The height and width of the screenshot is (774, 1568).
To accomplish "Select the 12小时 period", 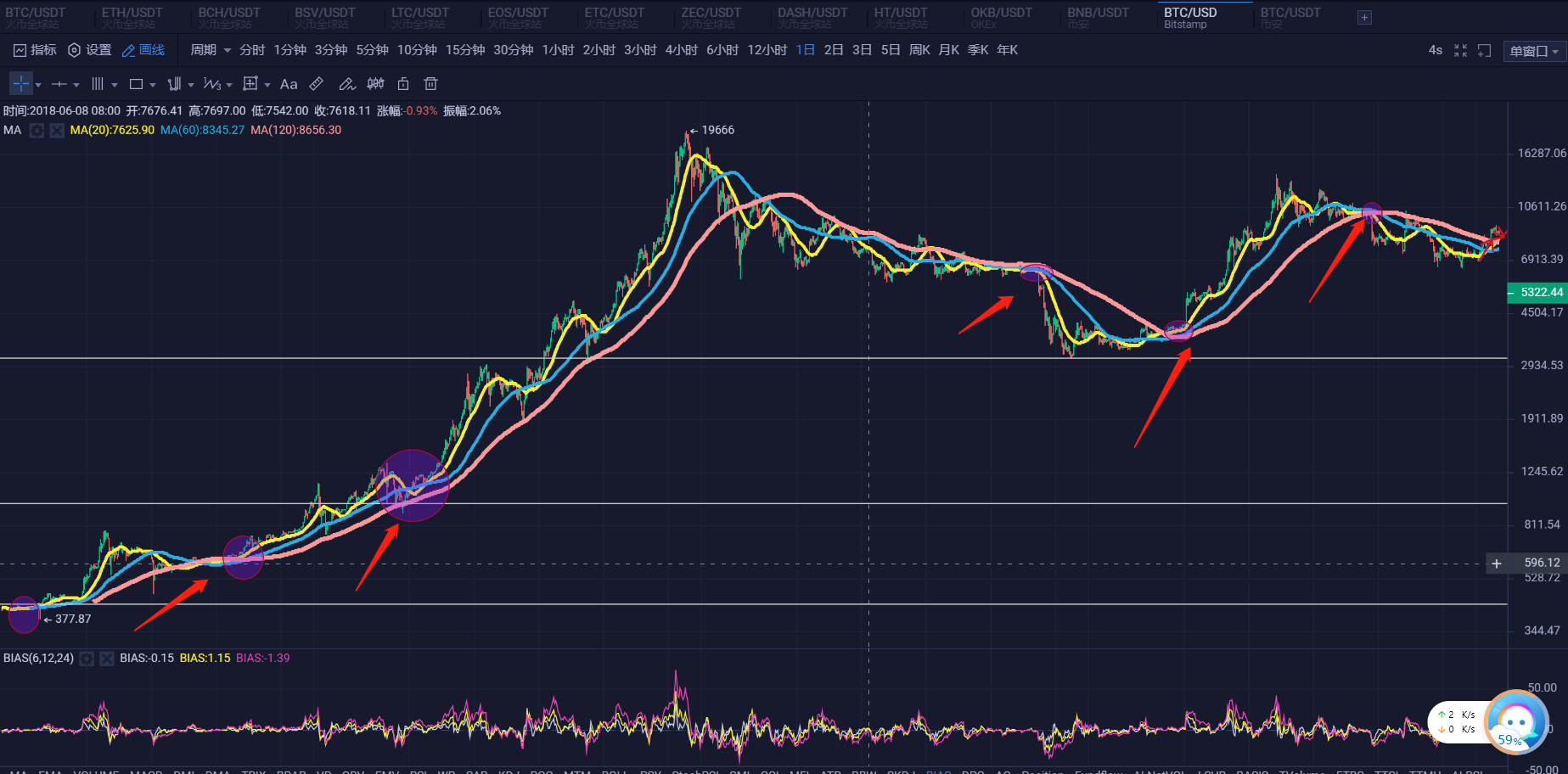I will tap(767, 50).
